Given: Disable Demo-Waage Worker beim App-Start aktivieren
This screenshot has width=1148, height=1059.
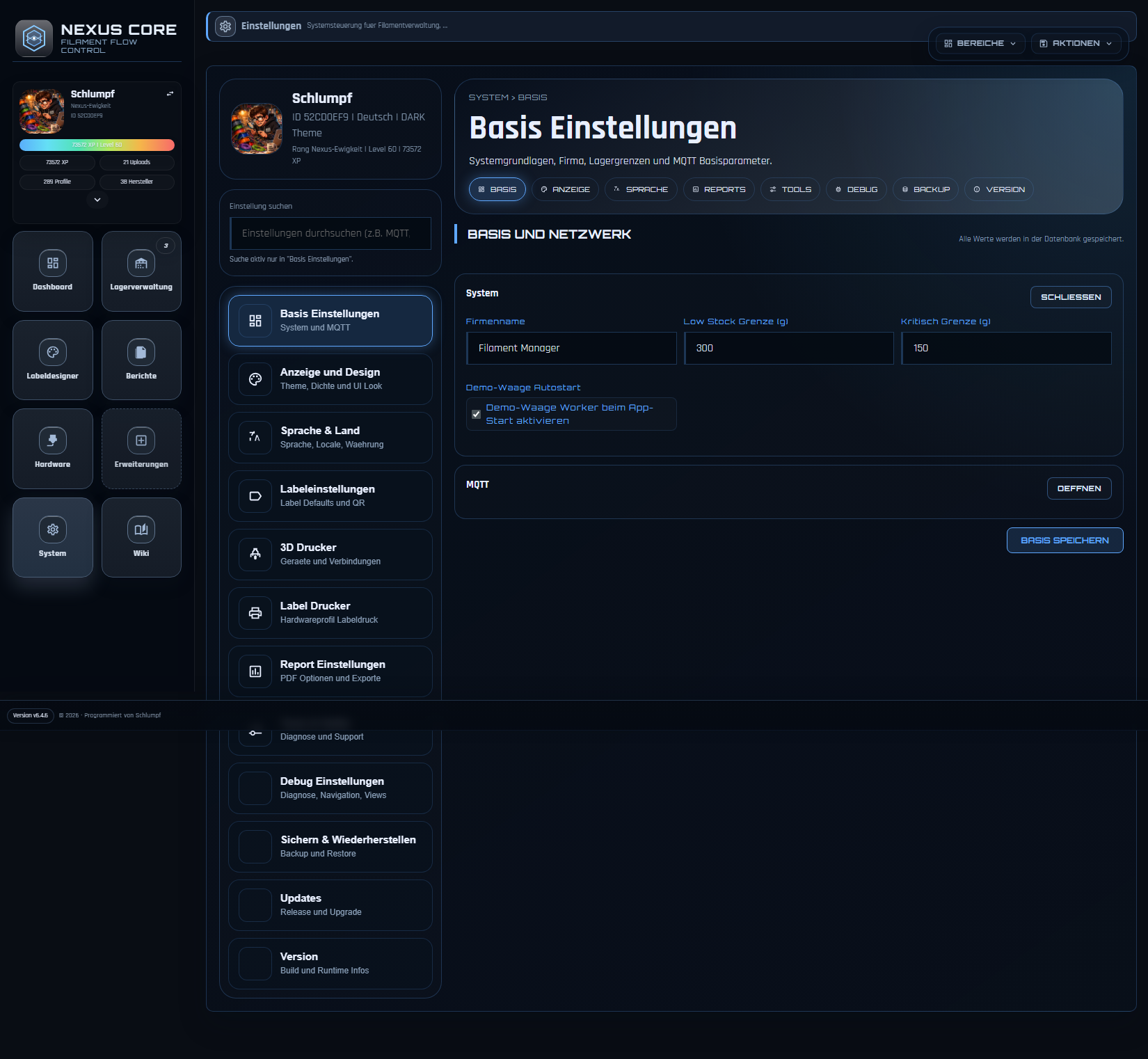Looking at the screenshot, I should point(476,414).
